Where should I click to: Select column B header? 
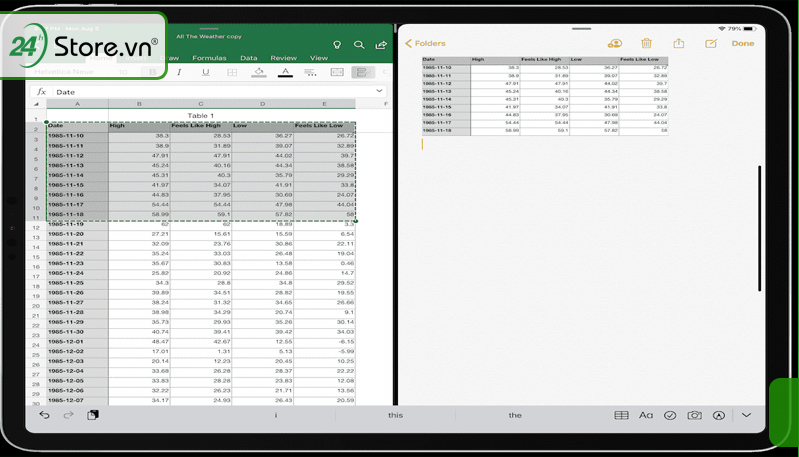pos(139,104)
